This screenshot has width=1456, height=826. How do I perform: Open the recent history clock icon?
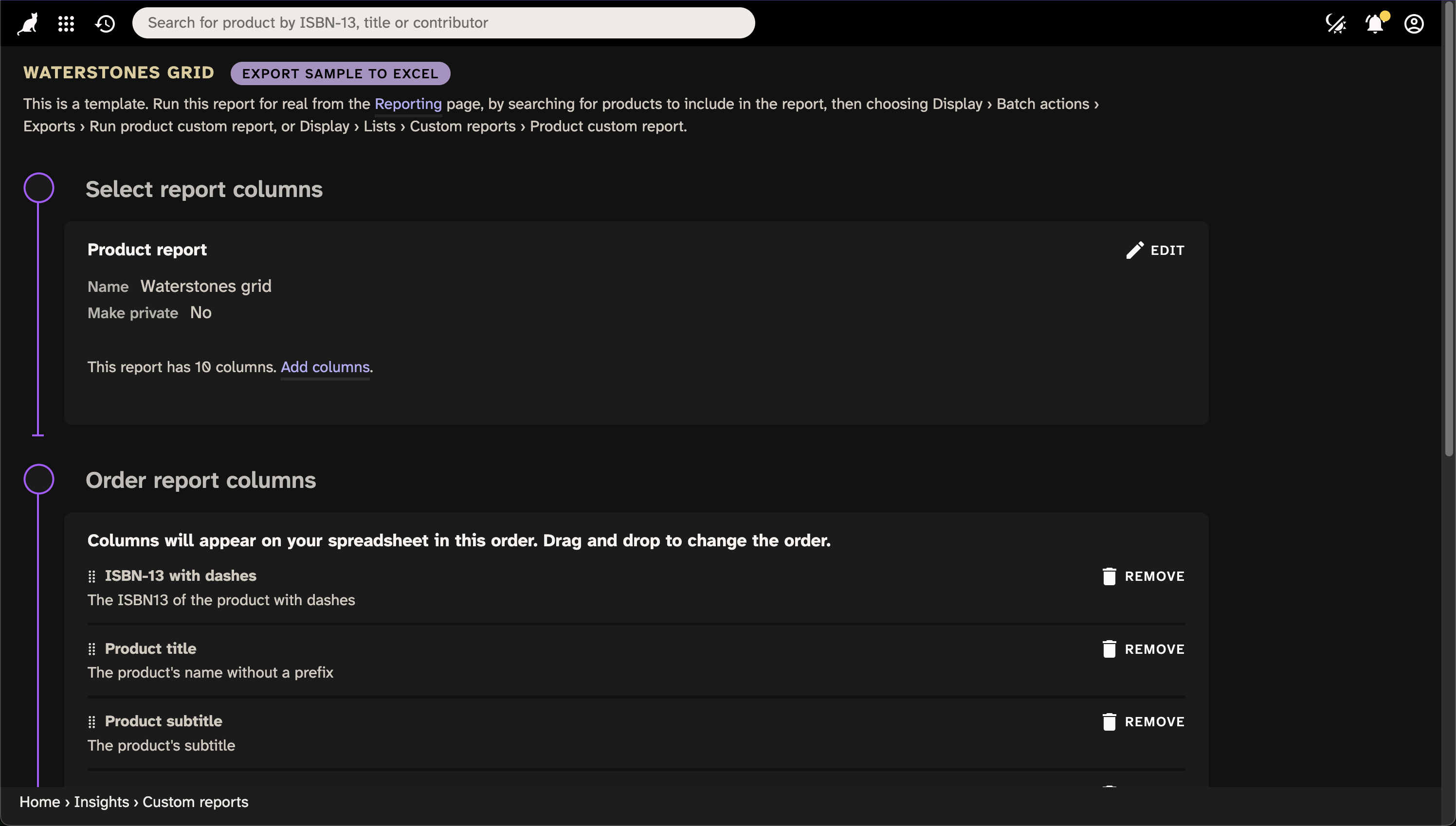105,23
